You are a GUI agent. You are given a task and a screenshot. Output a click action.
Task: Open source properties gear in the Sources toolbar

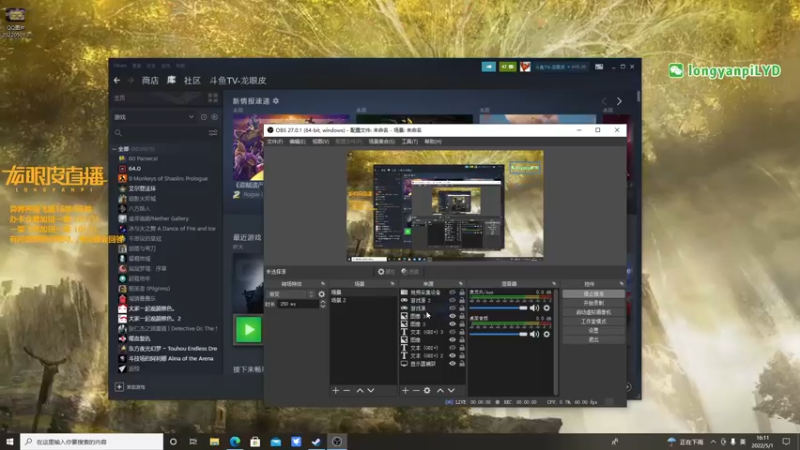[427, 390]
